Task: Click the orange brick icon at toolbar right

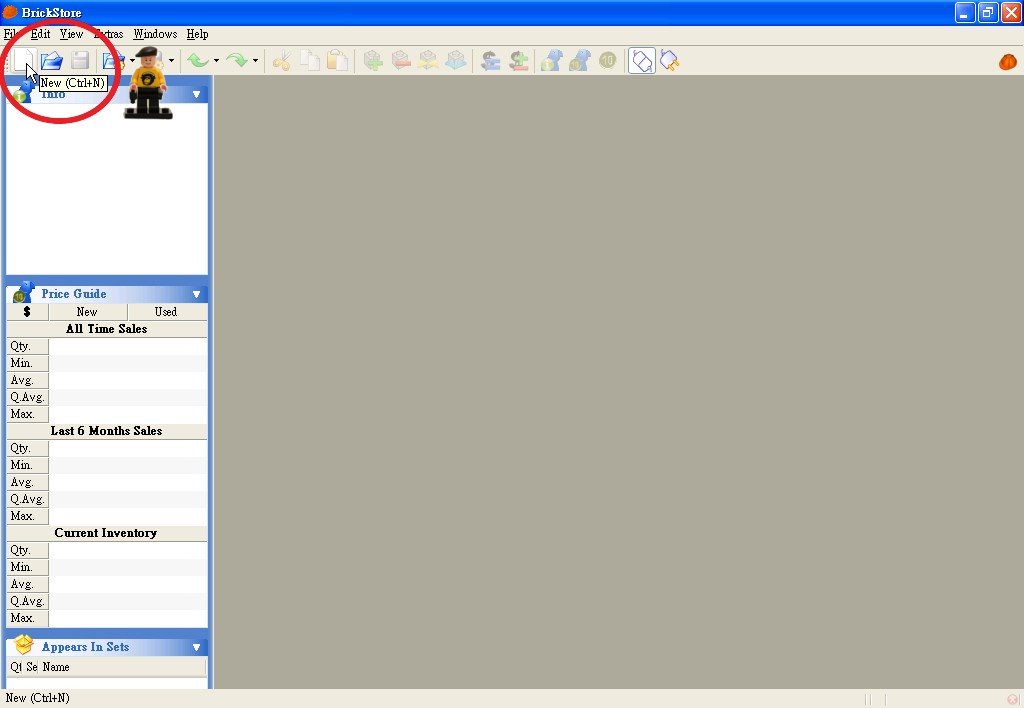Action: coord(1008,61)
